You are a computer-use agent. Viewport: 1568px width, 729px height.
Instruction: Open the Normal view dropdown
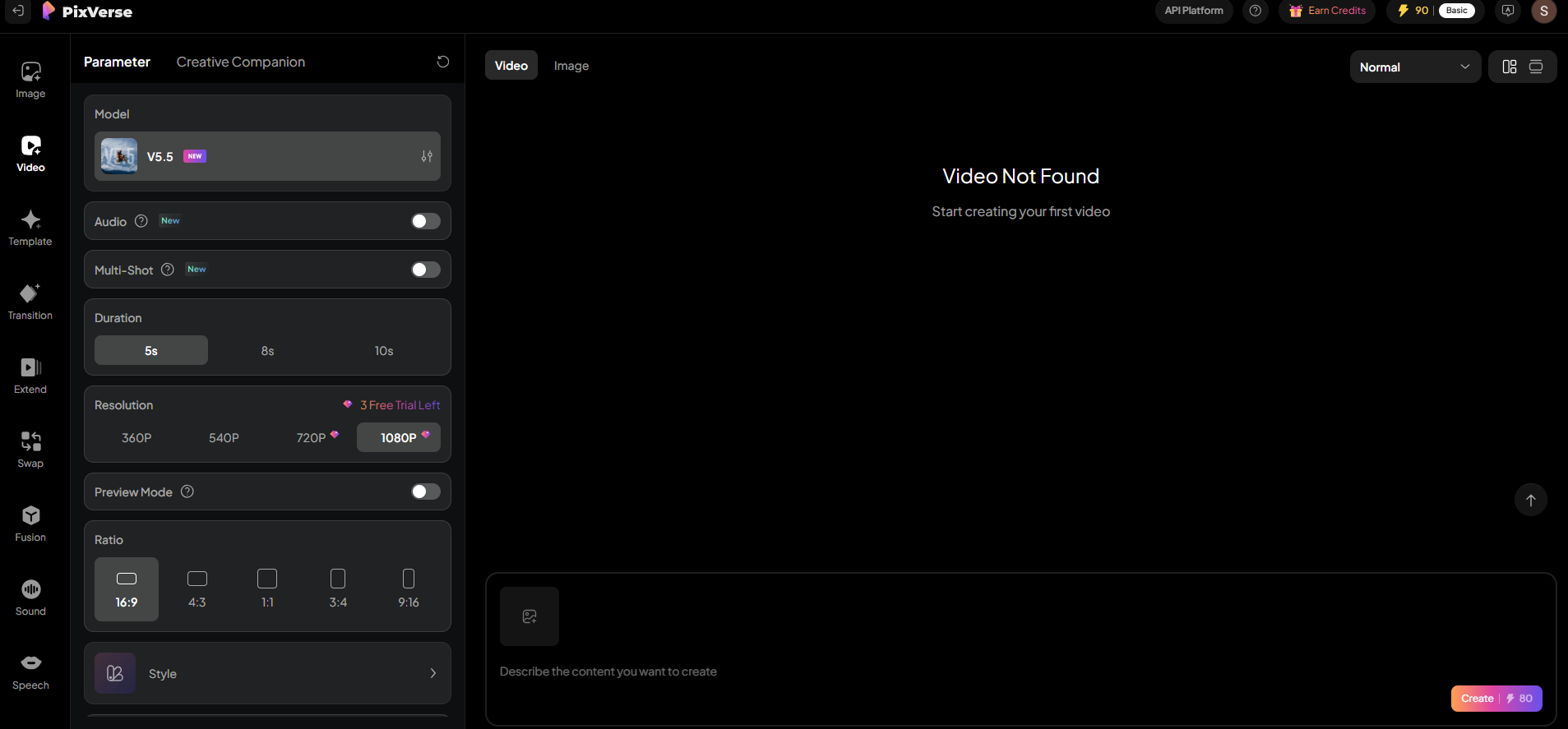pos(1414,67)
